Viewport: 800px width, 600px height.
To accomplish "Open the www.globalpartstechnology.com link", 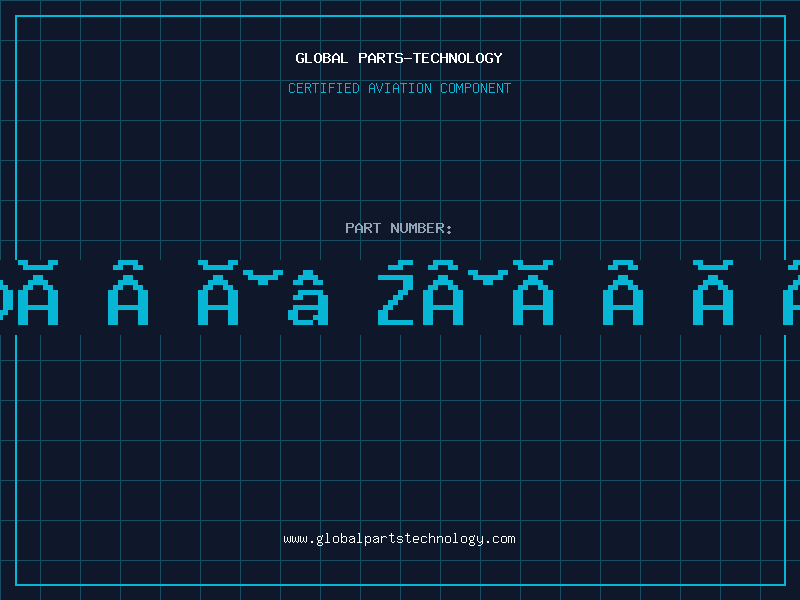I will [399, 539].
